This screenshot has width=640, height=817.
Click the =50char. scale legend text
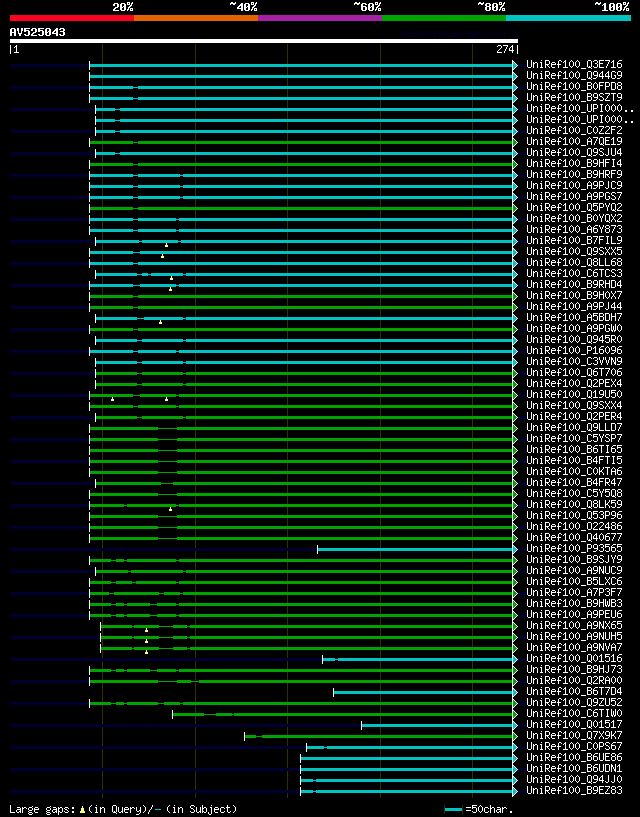pyautogui.click(x=489, y=810)
